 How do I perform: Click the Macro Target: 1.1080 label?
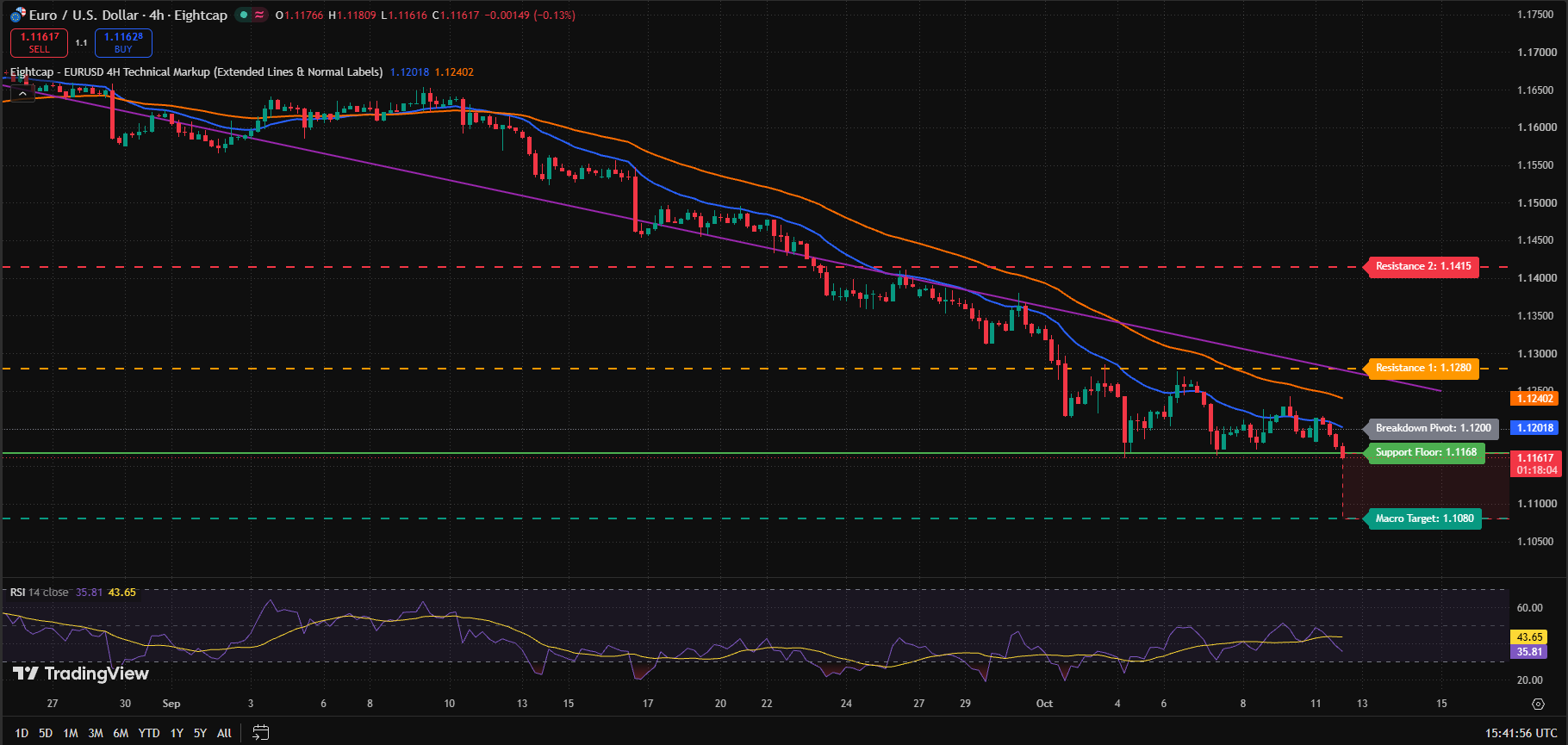click(x=1424, y=518)
